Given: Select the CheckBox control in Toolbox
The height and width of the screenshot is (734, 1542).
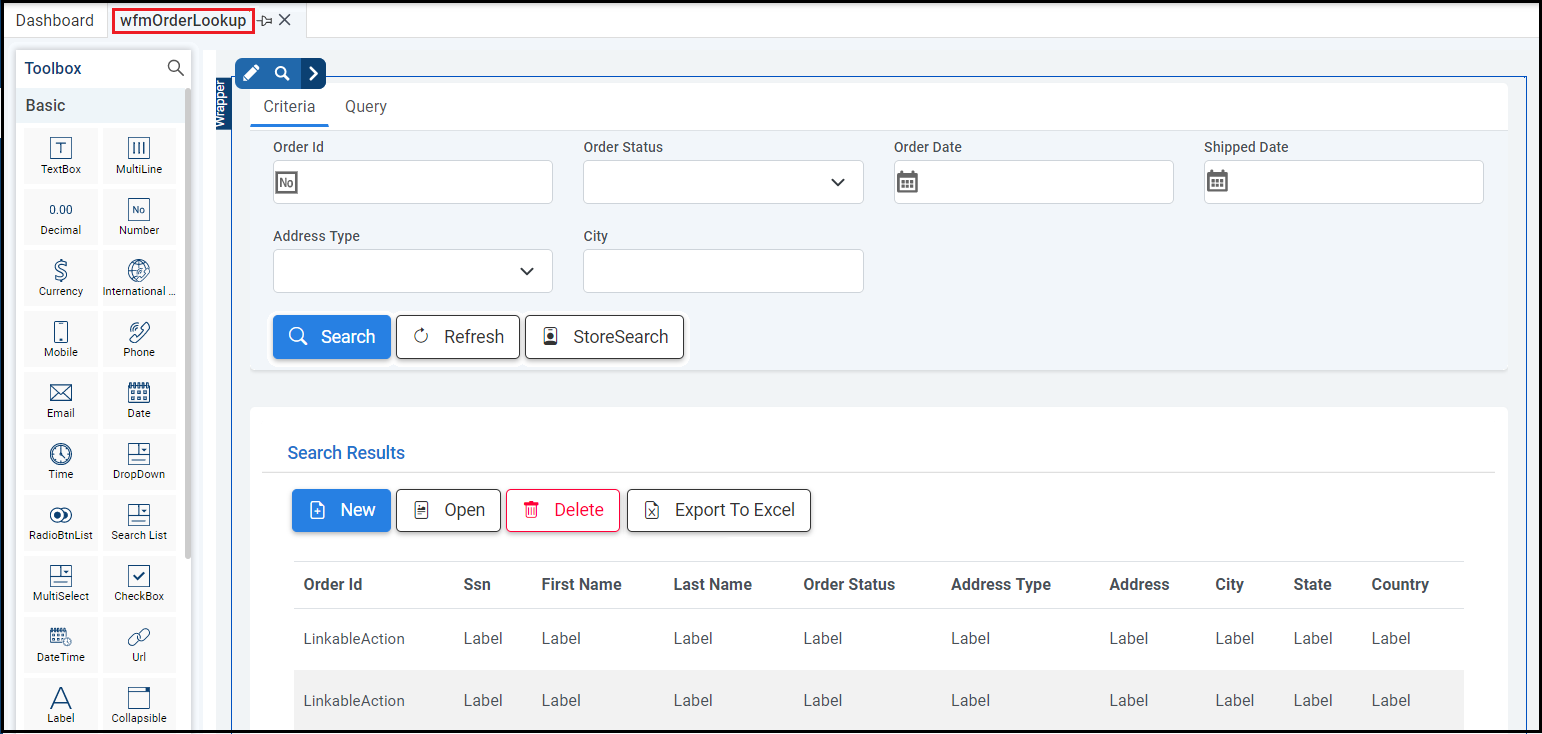Looking at the screenshot, I should coord(139,582).
